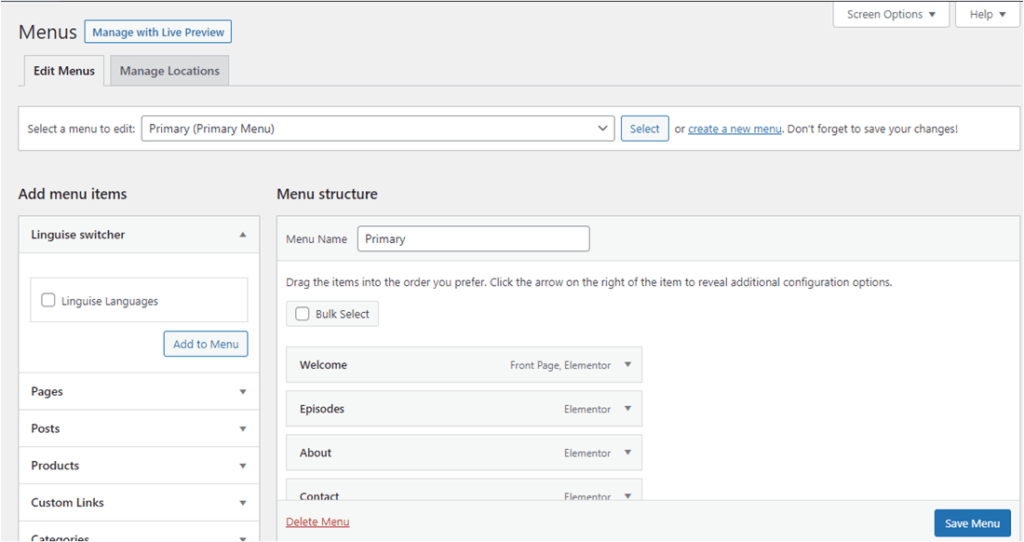Expand the Posts section

(x=138, y=428)
